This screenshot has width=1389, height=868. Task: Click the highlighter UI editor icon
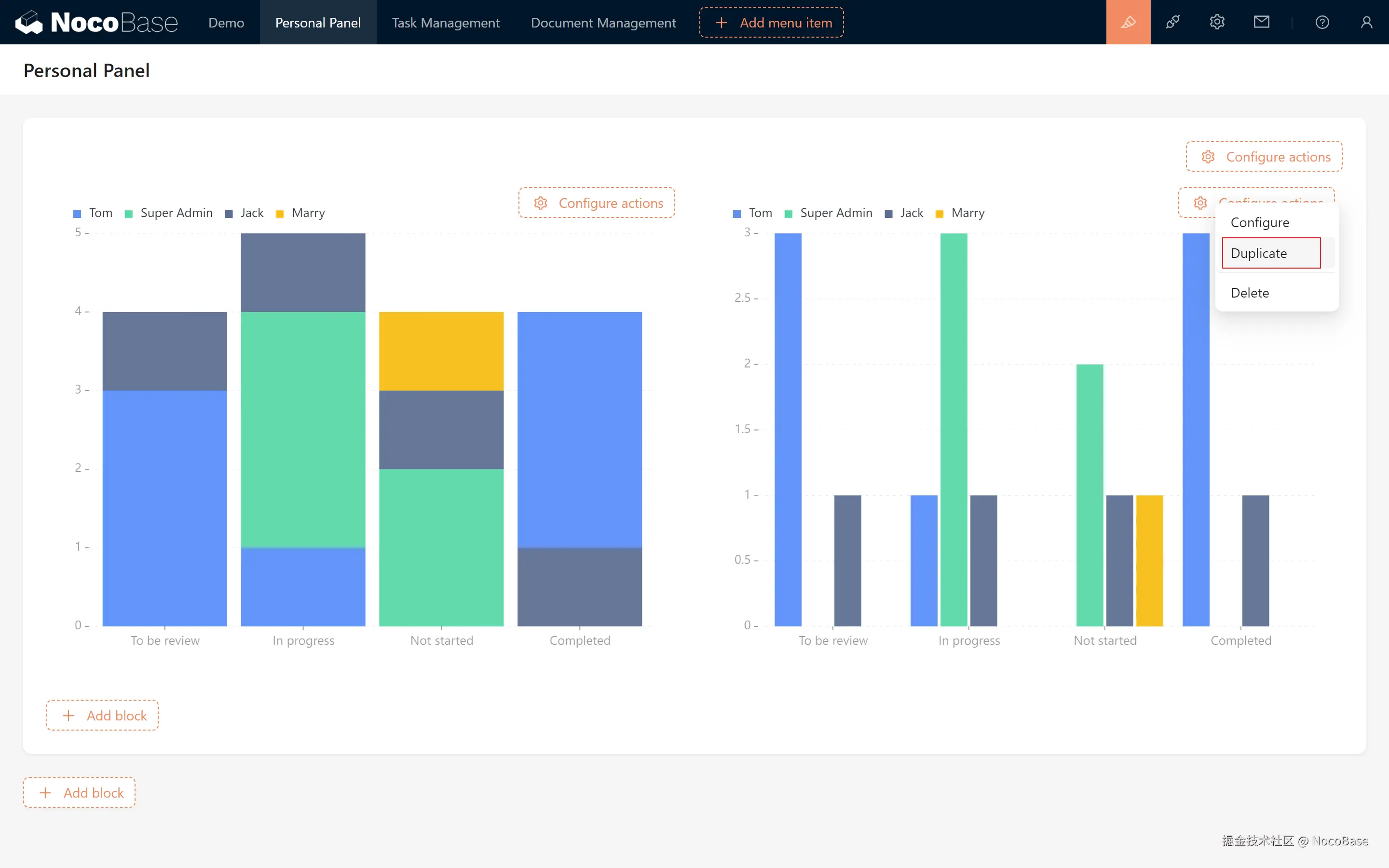(x=1128, y=22)
